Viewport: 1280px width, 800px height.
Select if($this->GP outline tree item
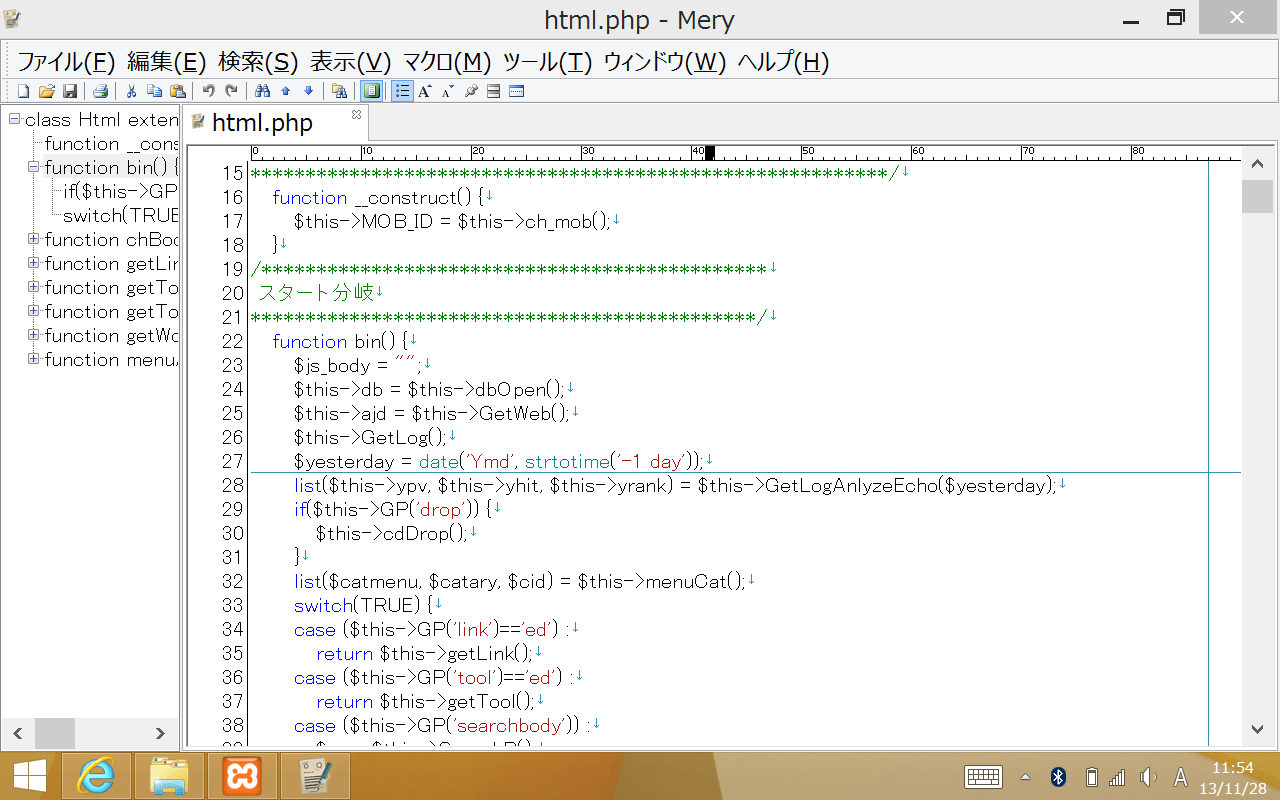[120, 192]
